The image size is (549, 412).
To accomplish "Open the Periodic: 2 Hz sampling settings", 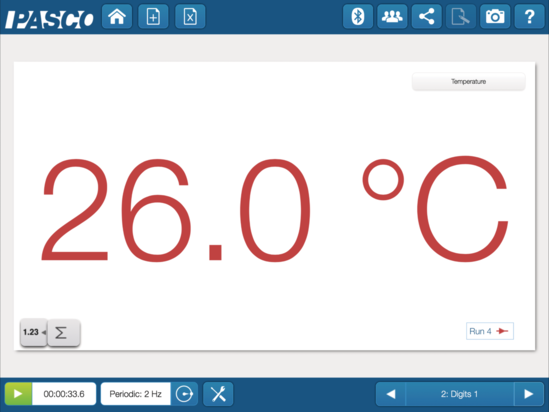I will click(136, 394).
